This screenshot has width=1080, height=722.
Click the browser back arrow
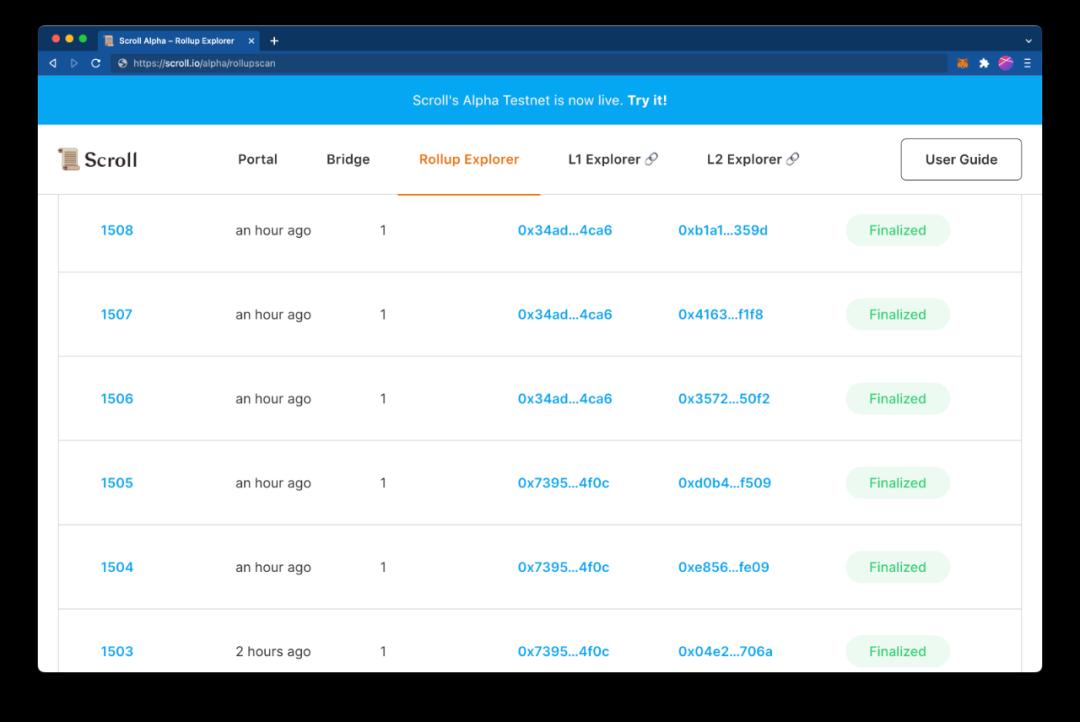pos(53,63)
